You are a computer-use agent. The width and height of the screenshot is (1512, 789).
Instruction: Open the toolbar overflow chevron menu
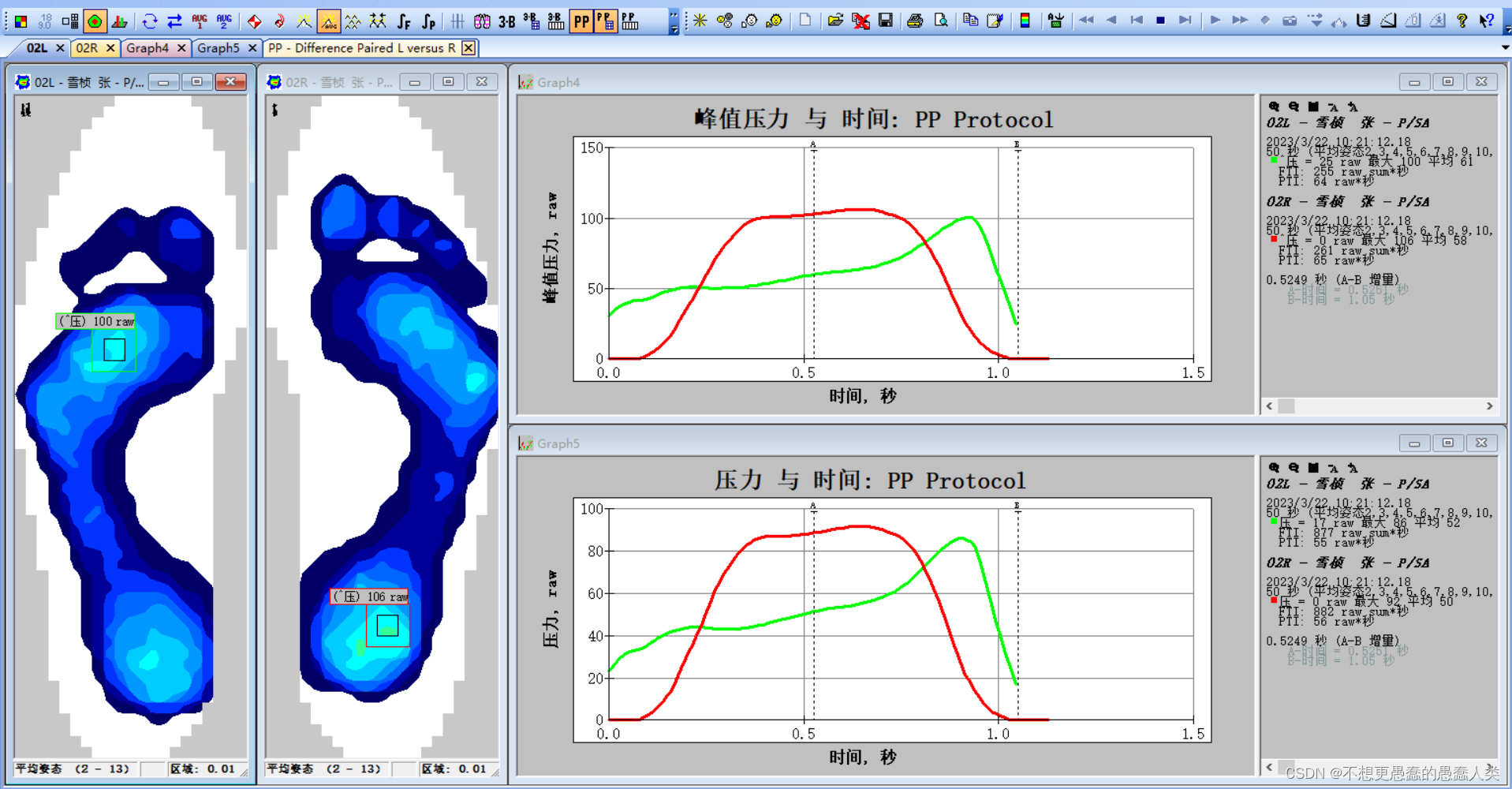[x=672, y=22]
